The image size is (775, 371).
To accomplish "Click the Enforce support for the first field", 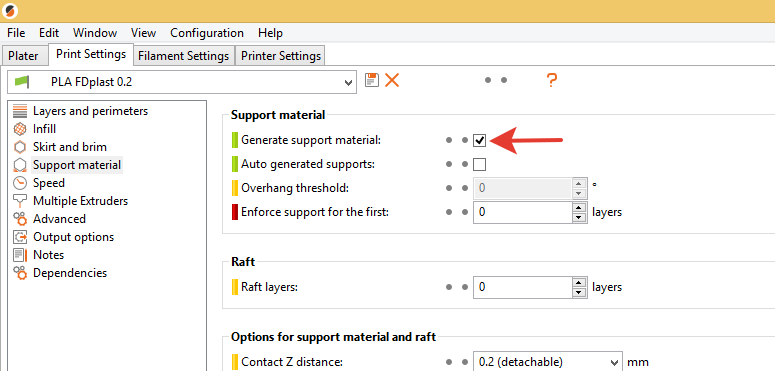I will pos(522,212).
